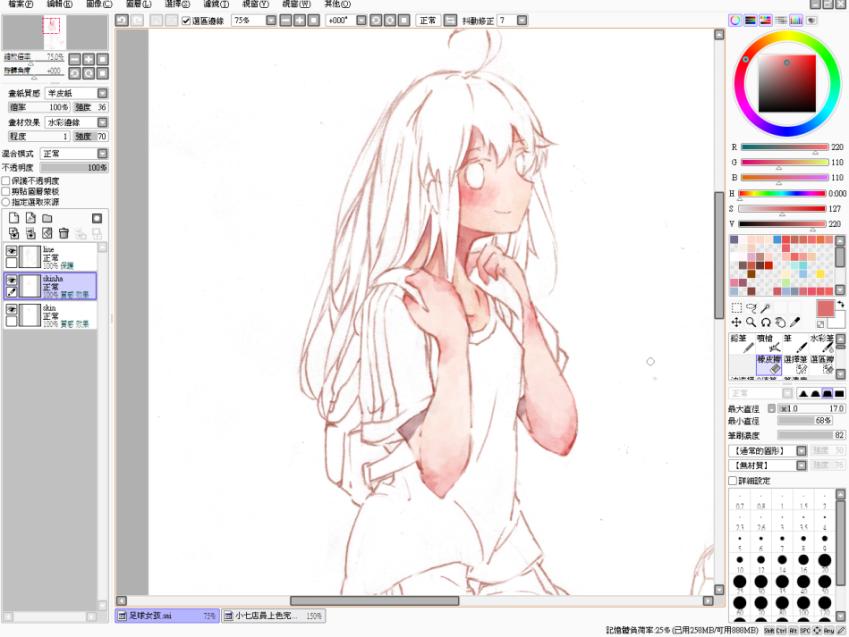Open the 混合模式 blend mode dropdown
849x637 pixels.
tap(102, 154)
